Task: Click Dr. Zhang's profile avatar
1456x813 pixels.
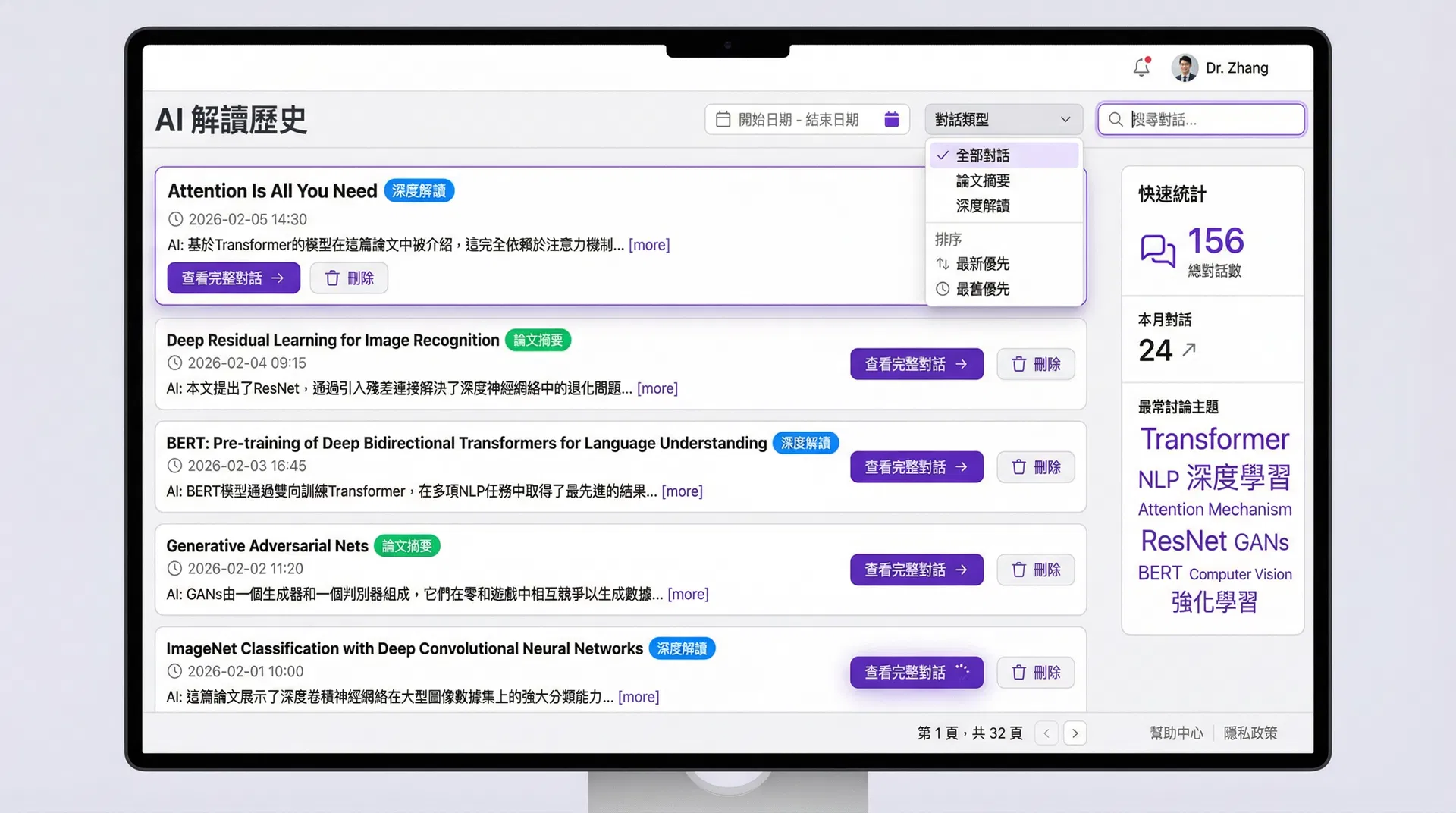Action: [x=1185, y=67]
